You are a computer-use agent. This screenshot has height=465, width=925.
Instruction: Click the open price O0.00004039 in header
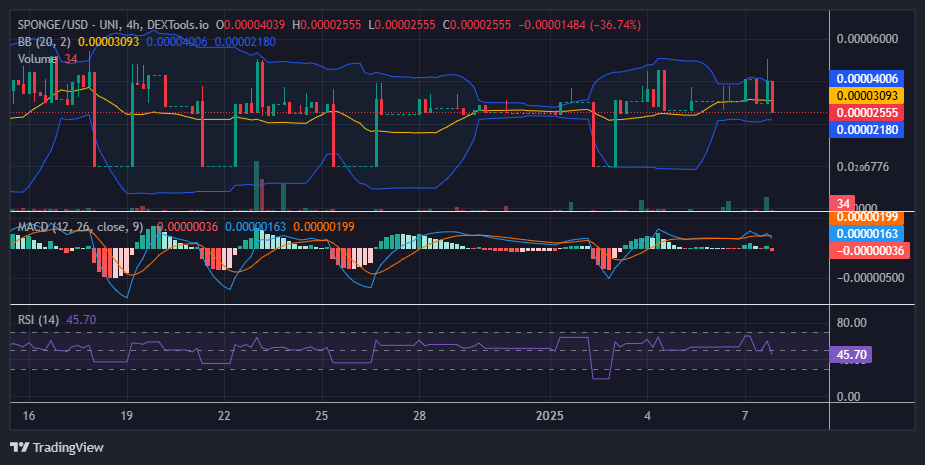tap(250, 25)
